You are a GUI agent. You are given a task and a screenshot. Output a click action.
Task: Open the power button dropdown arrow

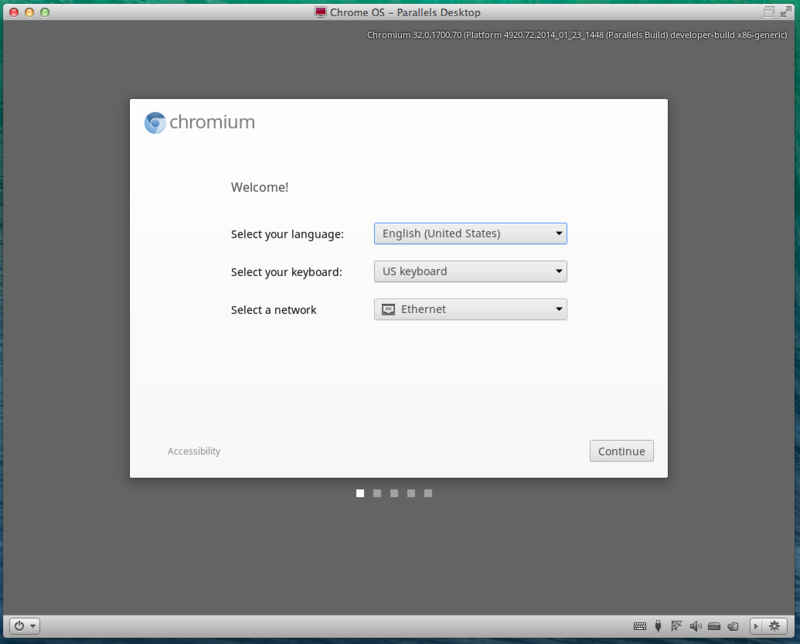point(33,626)
